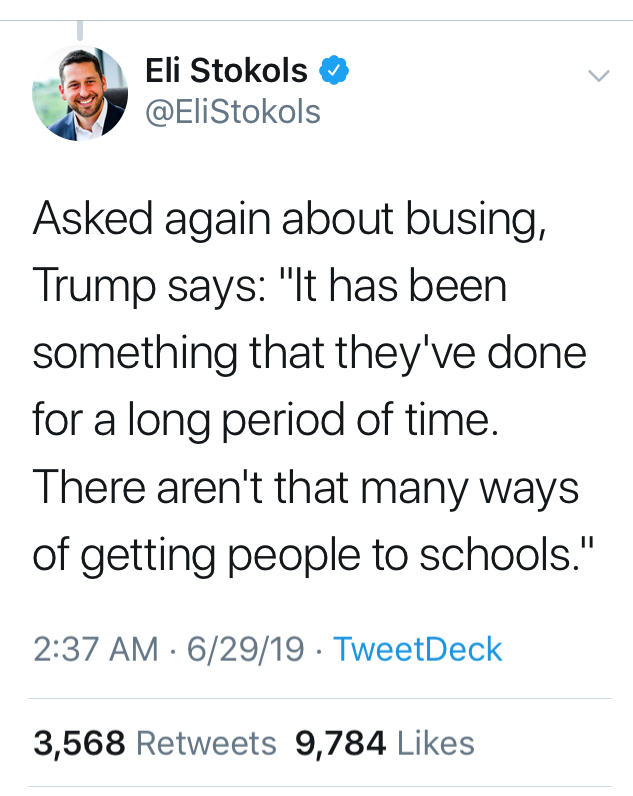Click the "There aren't that many ways" line
The height and width of the screenshot is (796, 633).
305,488
